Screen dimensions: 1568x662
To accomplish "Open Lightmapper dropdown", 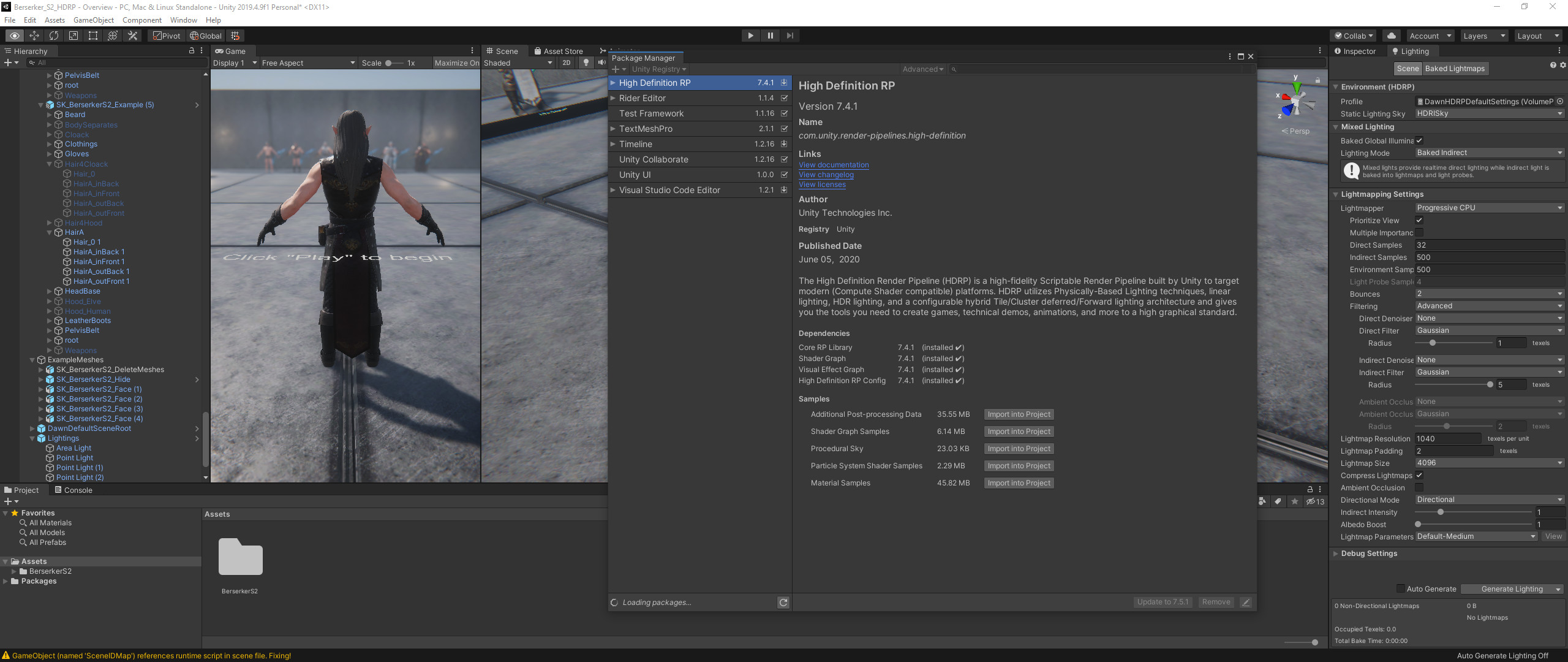I will pos(1490,208).
